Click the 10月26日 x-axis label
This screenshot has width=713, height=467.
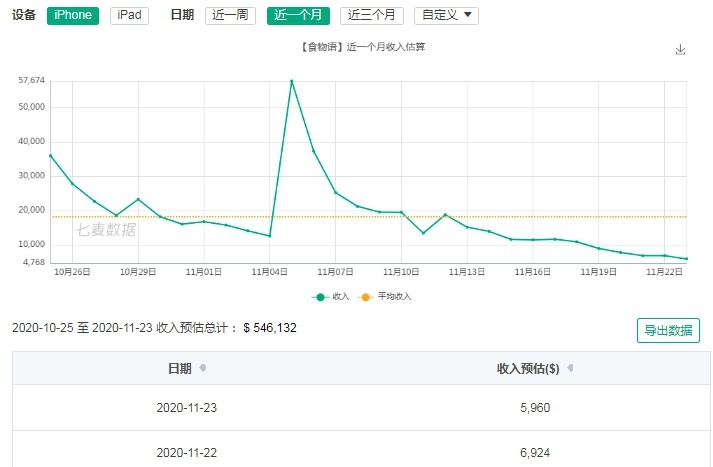(72, 272)
